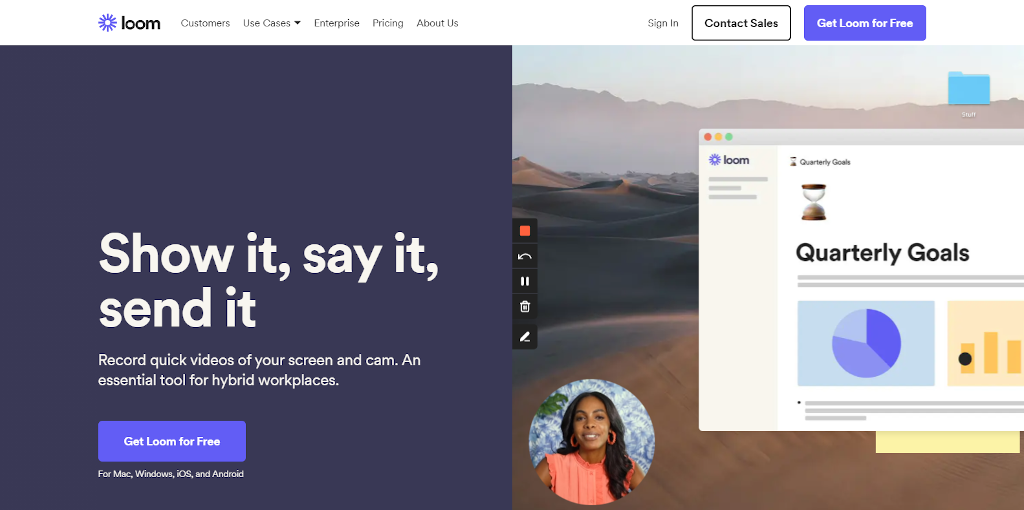The image size is (1024, 510).
Task: Click the red stop recording icon
Action: (x=524, y=231)
